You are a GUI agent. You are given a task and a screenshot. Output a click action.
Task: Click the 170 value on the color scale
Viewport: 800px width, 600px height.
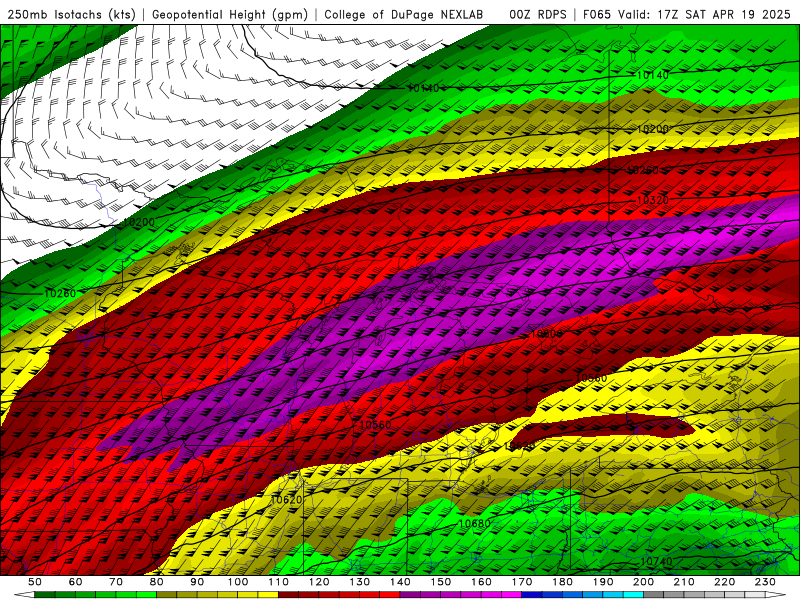point(522,582)
